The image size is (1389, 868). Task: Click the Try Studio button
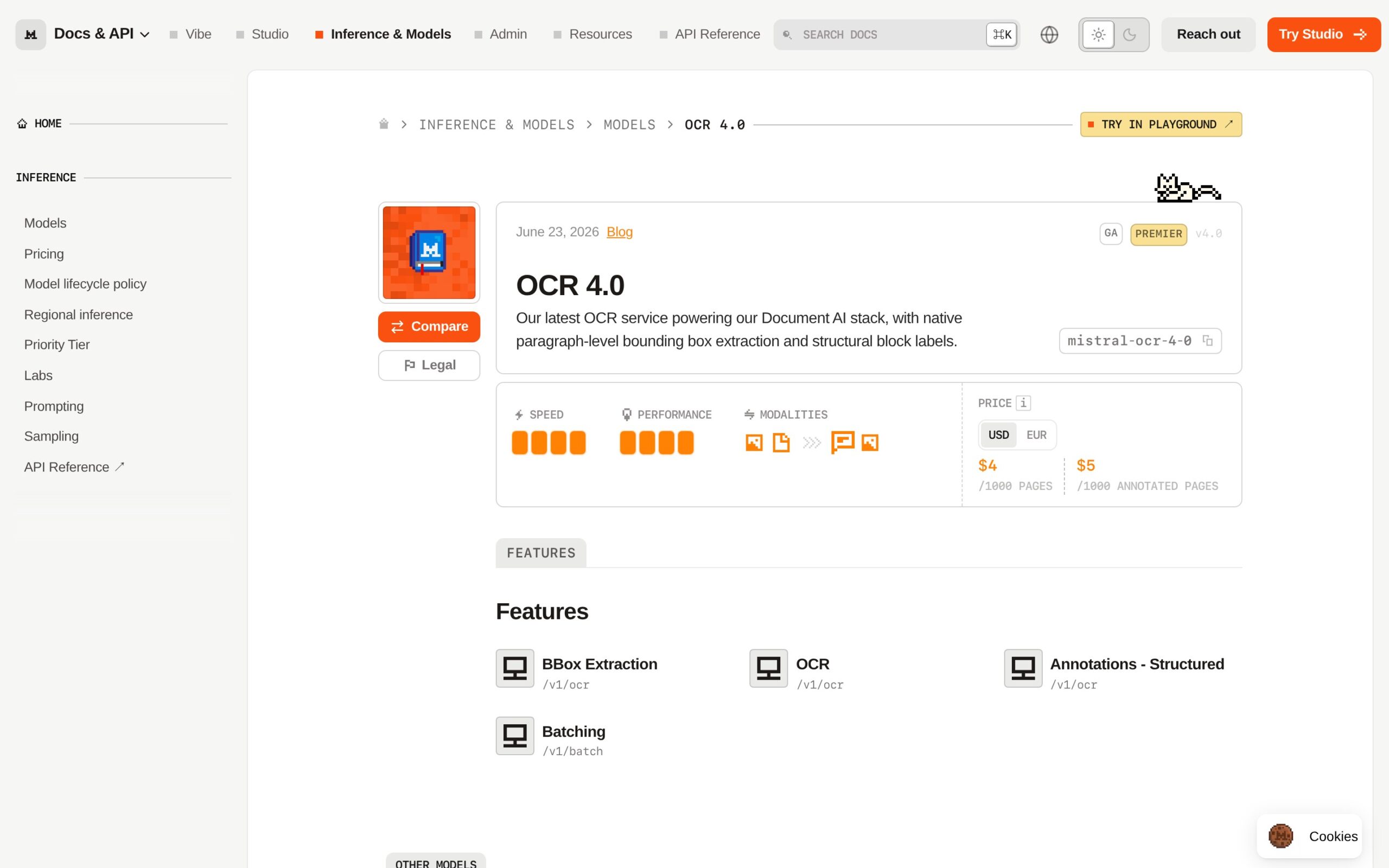[1323, 34]
